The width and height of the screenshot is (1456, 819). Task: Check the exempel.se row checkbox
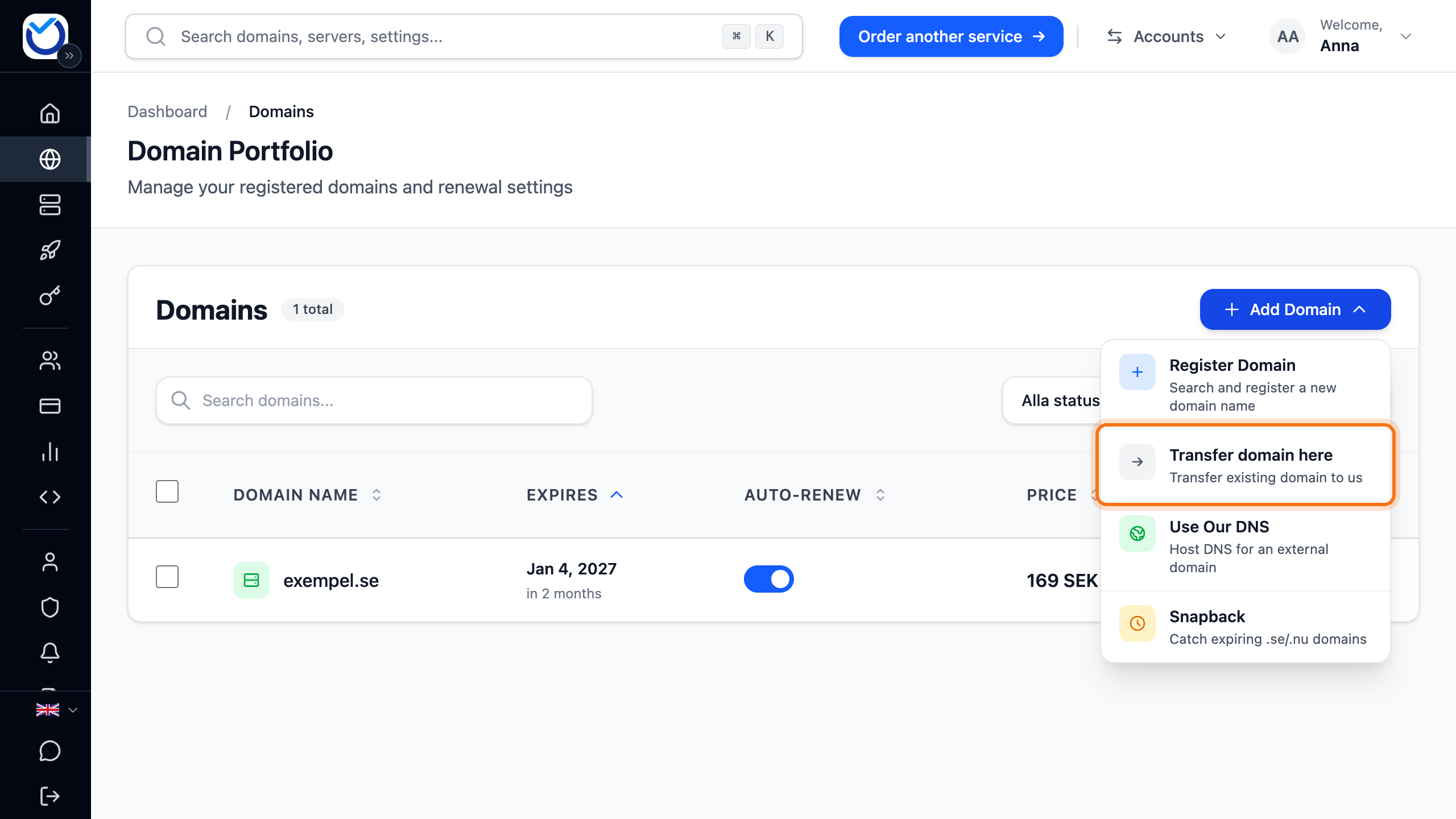click(x=167, y=577)
